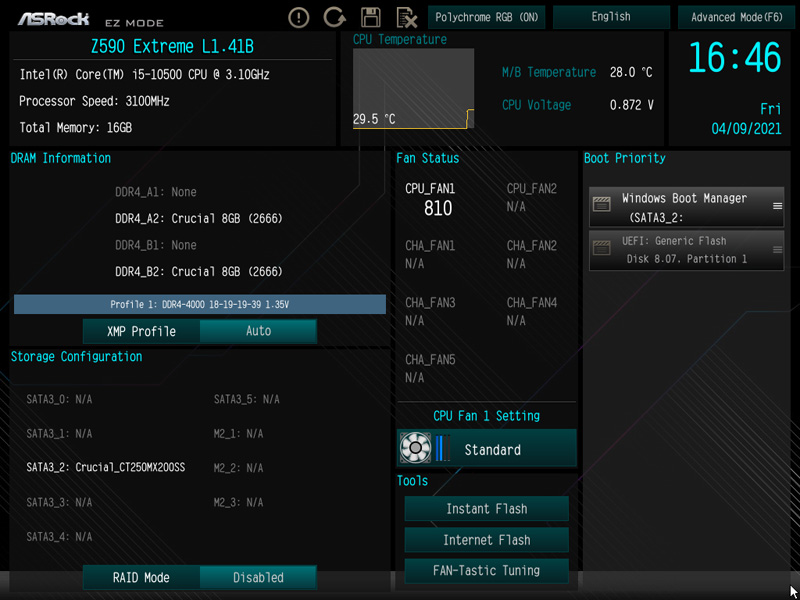This screenshot has width=800, height=600.
Task: Click the floppy disk save icon
Action: [371, 17]
